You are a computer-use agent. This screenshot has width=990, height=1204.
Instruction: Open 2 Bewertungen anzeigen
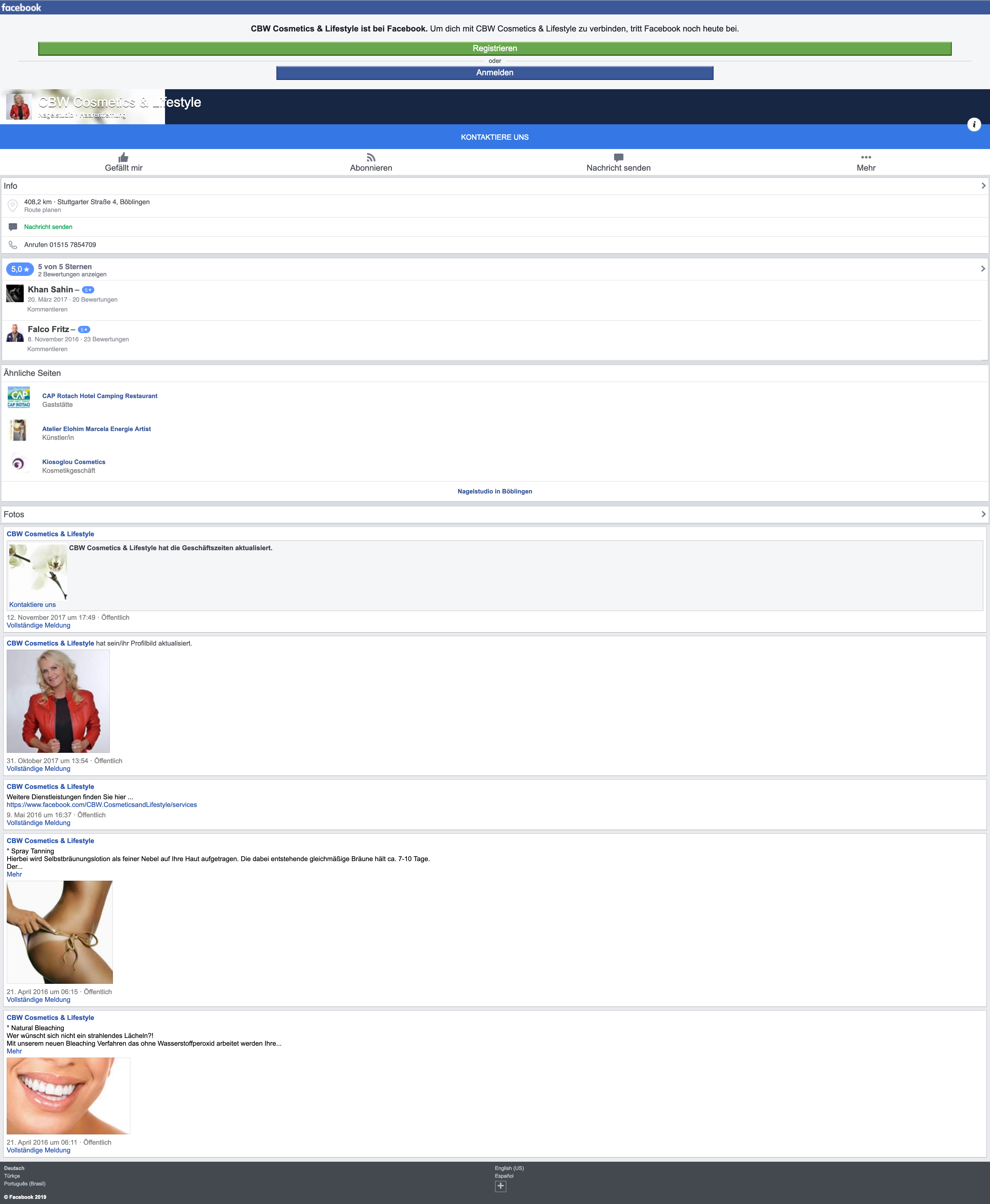pos(72,274)
